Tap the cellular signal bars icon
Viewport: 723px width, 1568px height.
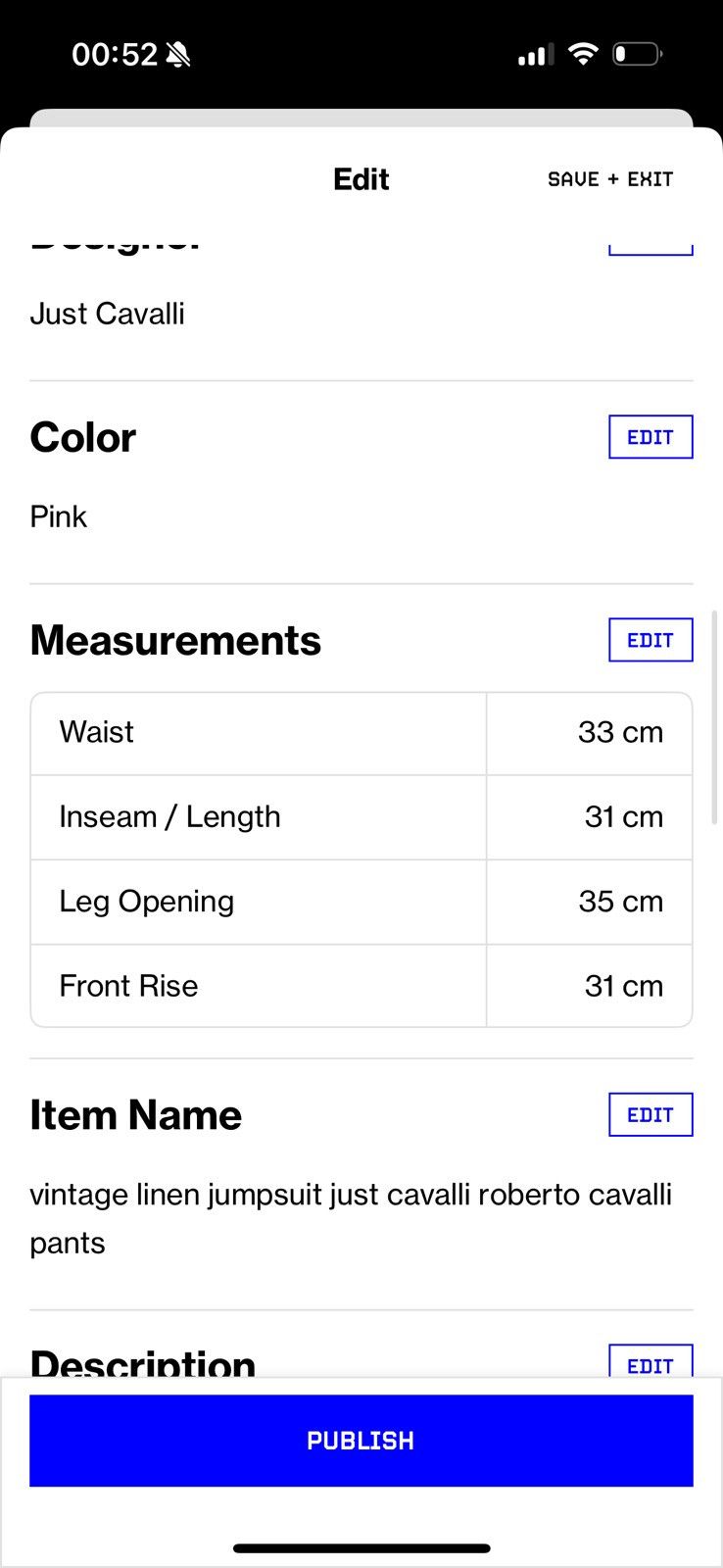[535, 55]
